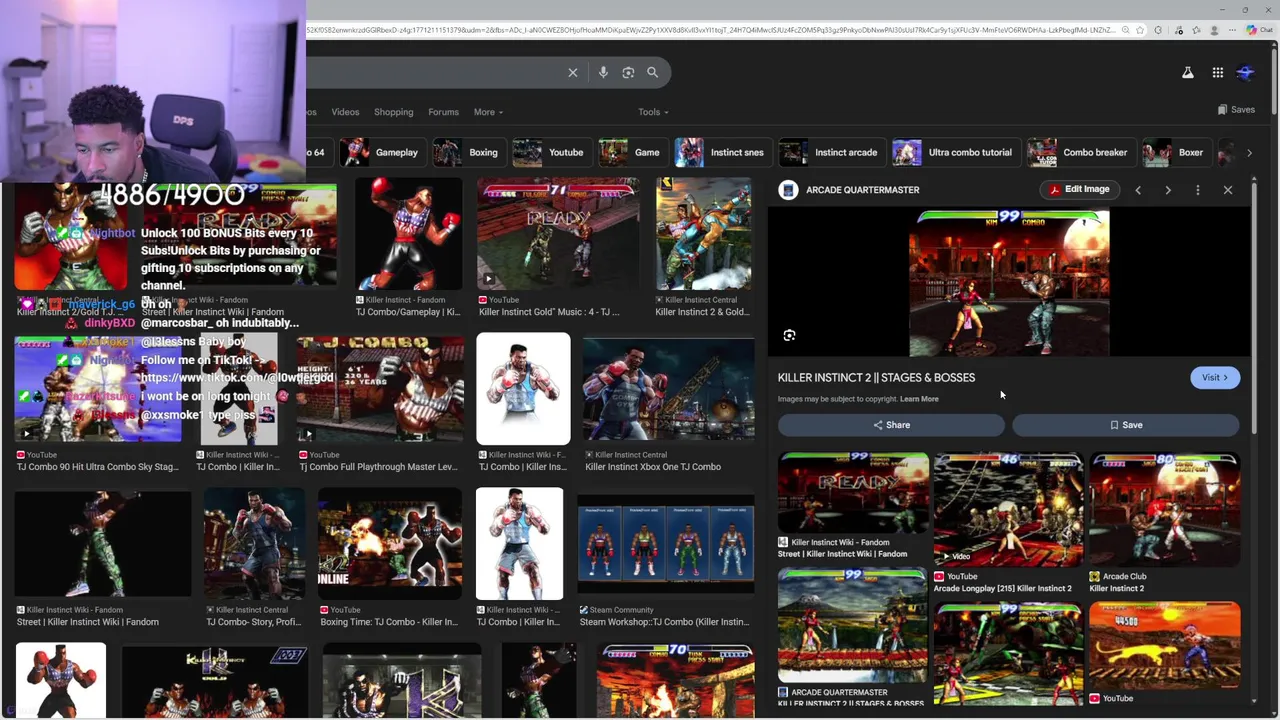Screen dimensions: 1280x720
Task: Select the Gameplay filter chip
Action: pyautogui.click(x=381, y=152)
